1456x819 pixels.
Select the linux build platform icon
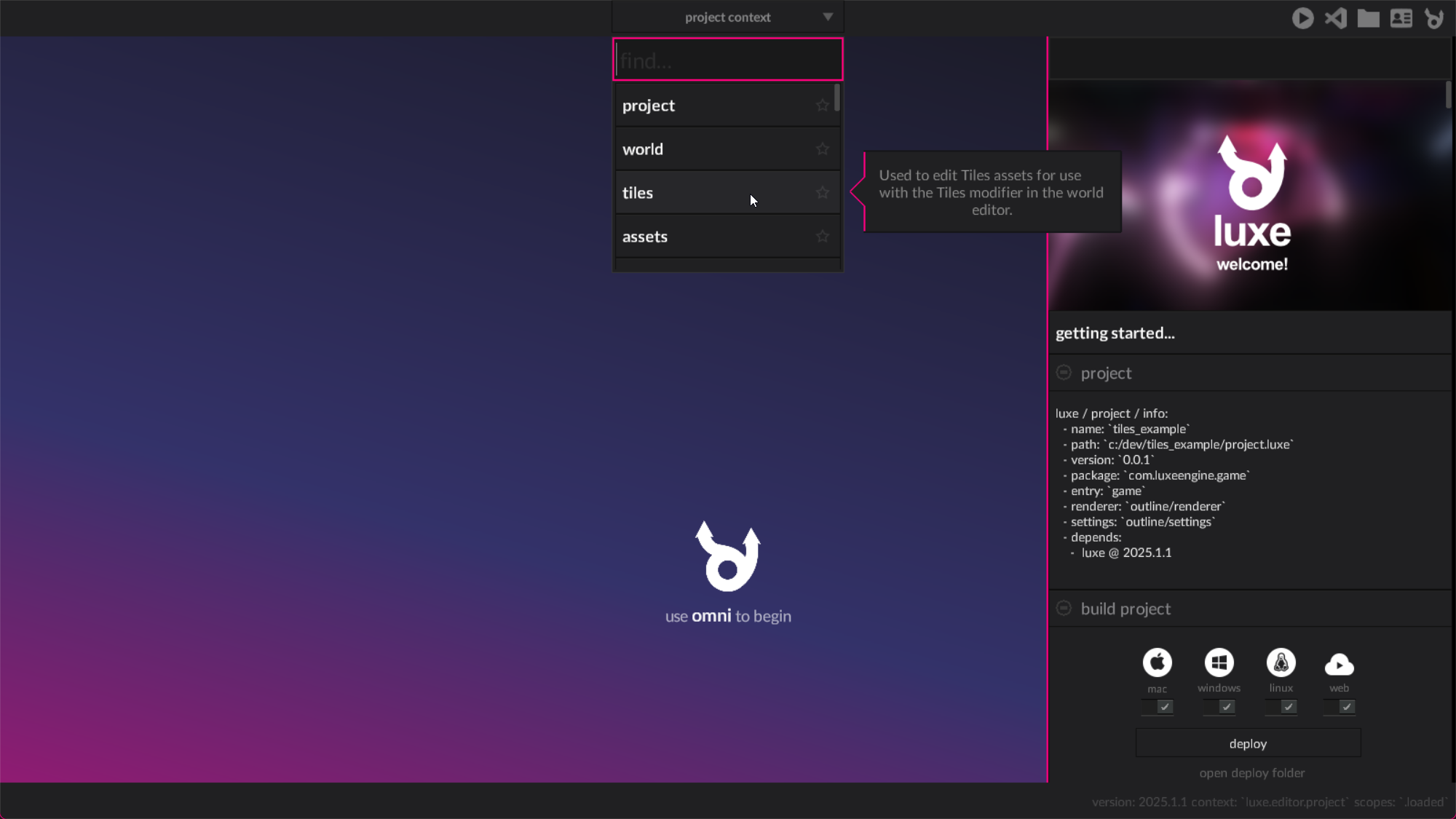[1281, 662]
